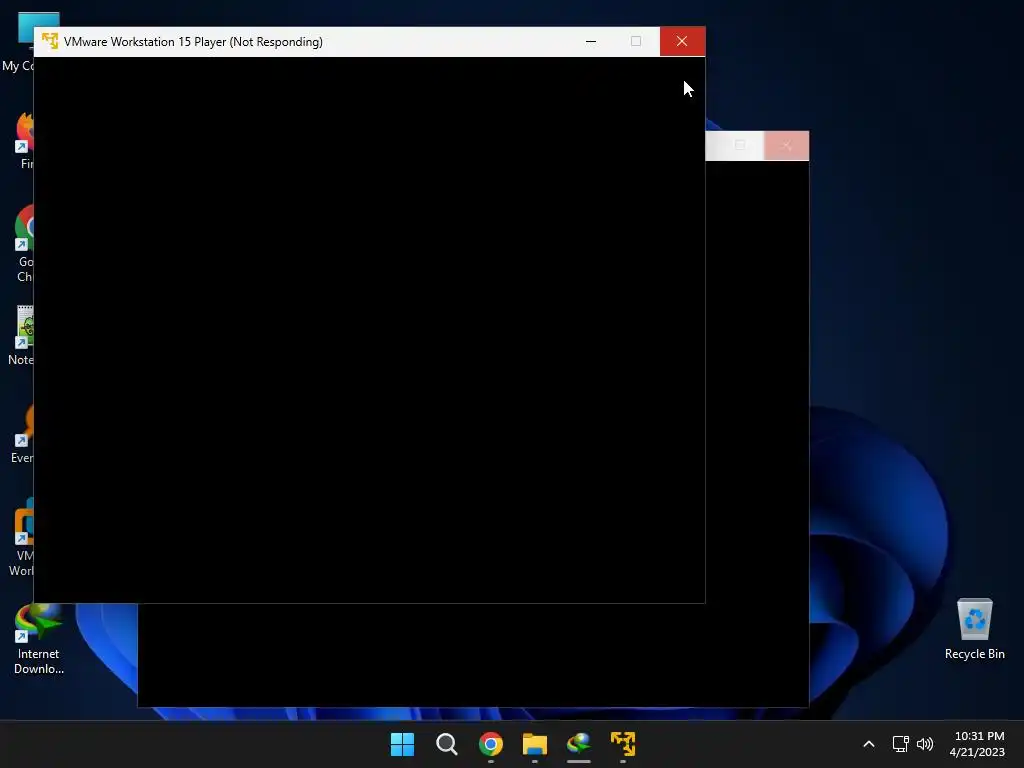1024x768 pixels.
Task: Maximize the VMware Workstation 15 Player window
Action: [636, 41]
